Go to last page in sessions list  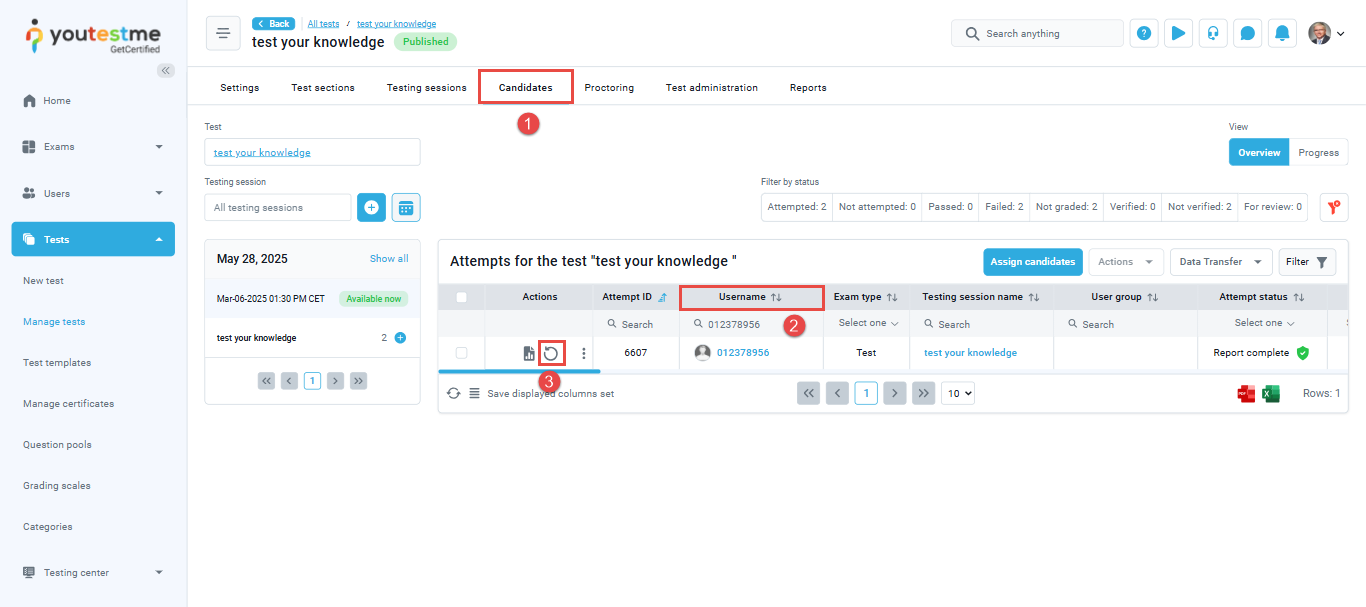coord(358,381)
